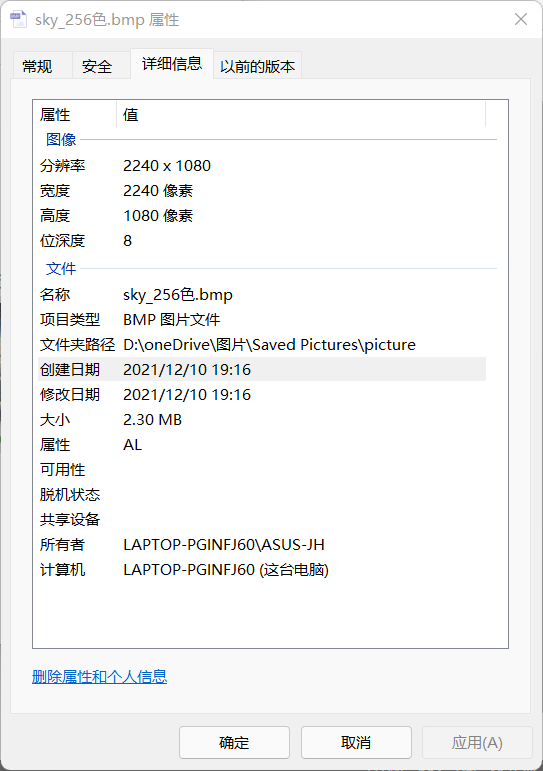The image size is (543, 771).
Task: Select the 分辨率 row label
Action: 62,166
